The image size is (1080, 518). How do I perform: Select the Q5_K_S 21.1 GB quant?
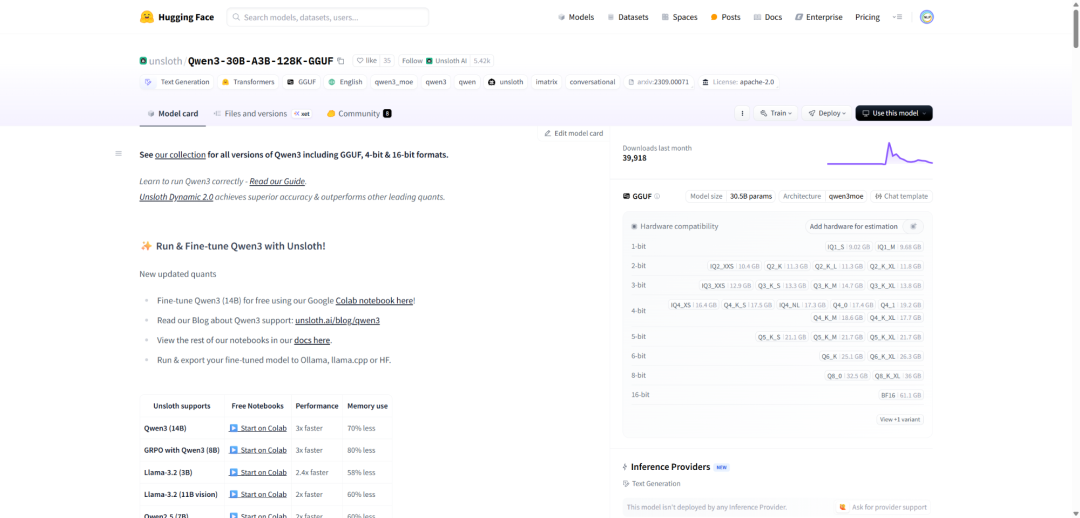(x=782, y=338)
